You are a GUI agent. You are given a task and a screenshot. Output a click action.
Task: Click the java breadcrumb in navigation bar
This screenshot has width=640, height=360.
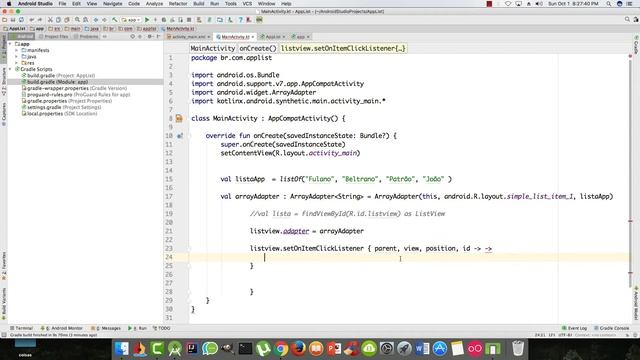pyautogui.click(x=92, y=29)
